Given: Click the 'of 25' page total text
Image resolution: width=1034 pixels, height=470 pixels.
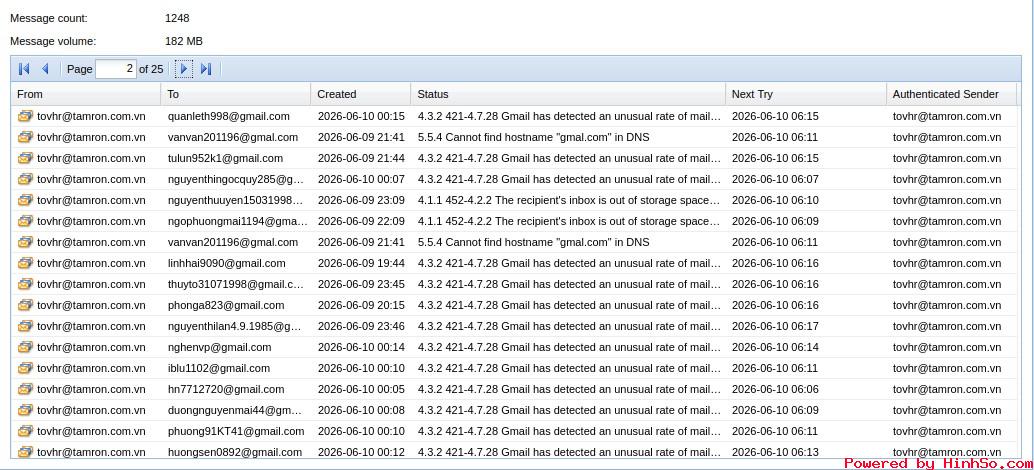Looking at the screenshot, I should (151, 69).
